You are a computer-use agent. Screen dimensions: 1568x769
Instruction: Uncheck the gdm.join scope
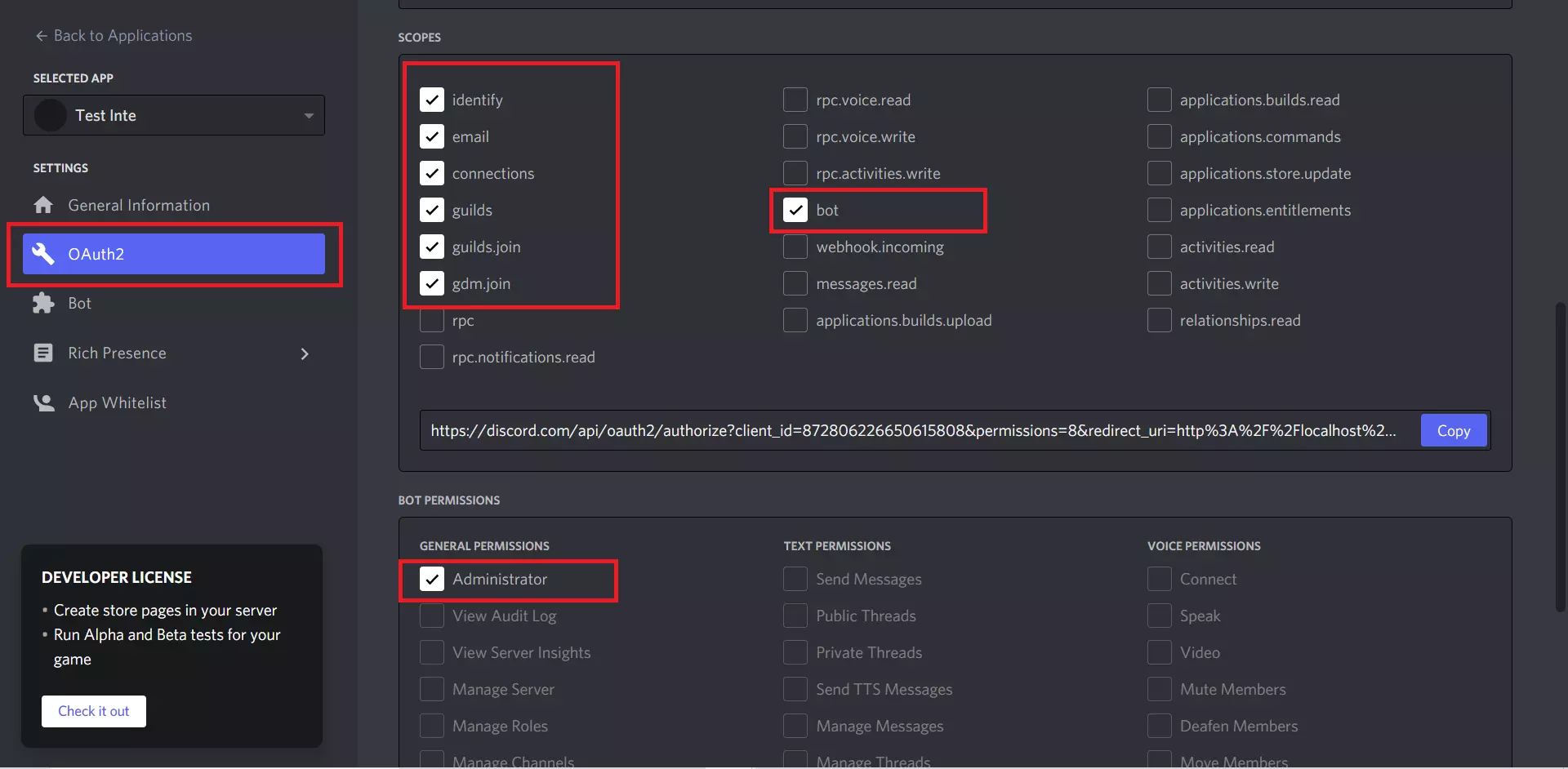pos(432,283)
